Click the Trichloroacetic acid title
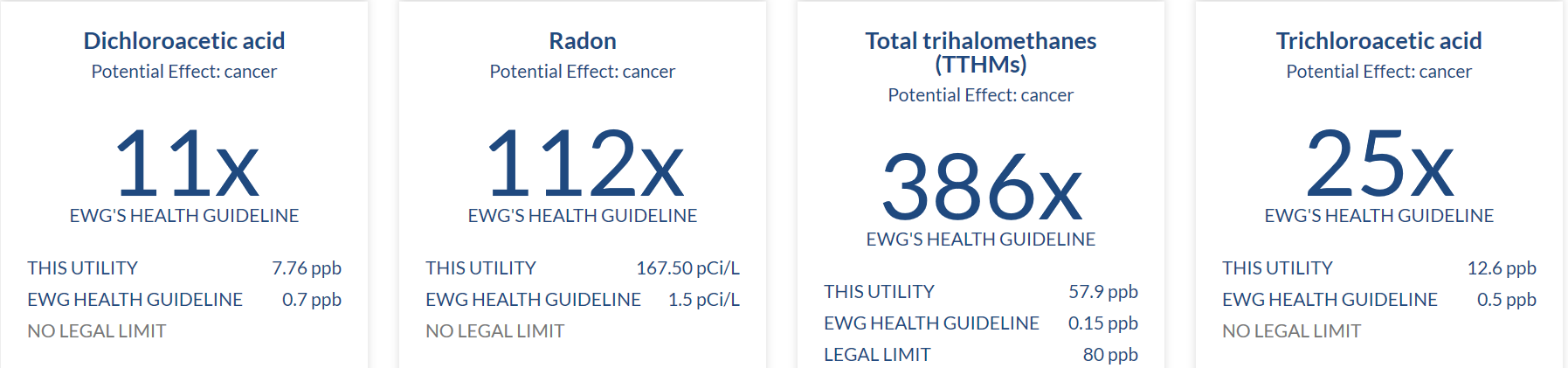The height and width of the screenshot is (368, 1568). pyautogui.click(x=1378, y=41)
